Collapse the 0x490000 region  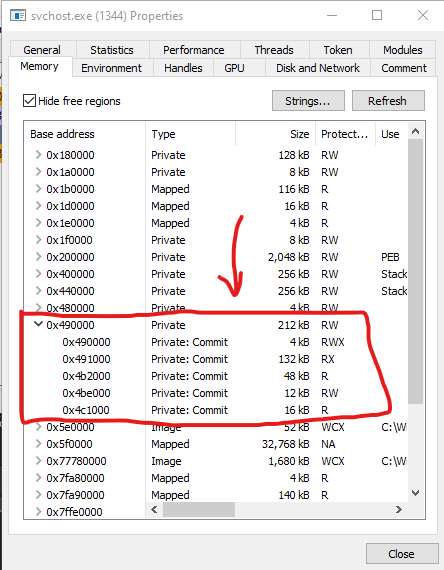[38, 324]
